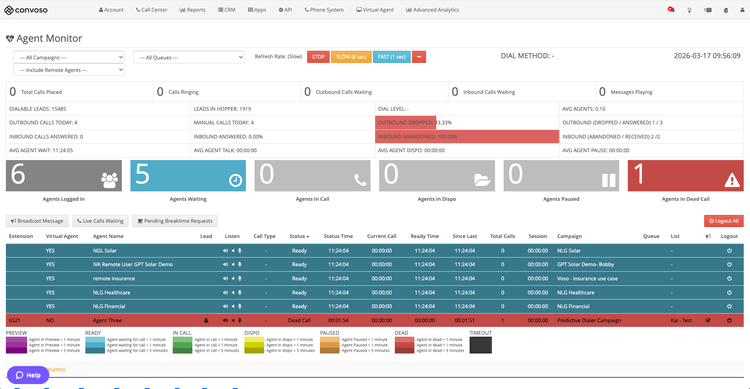Viewport: 750px width, 389px height.
Task: Click the Agents In Dead Call tile
Action: point(685,176)
